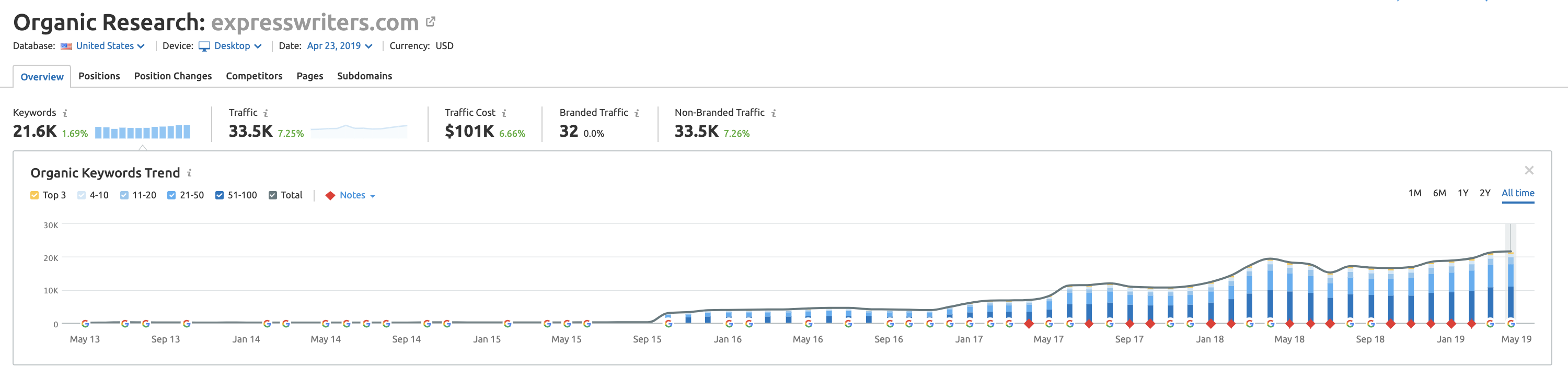Image resolution: width=1568 pixels, height=379 pixels.
Task: Toggle the 4-10 checkbox
Action: 82,195
